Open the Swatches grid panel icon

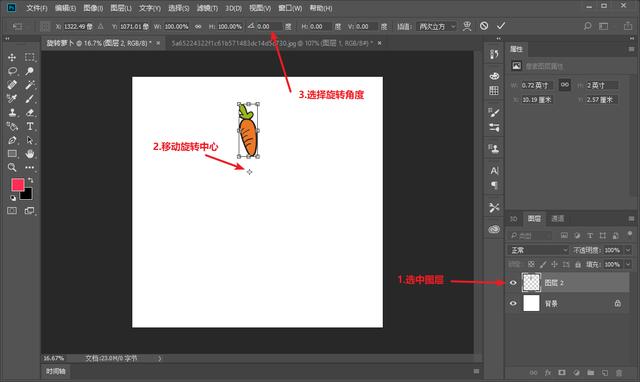[494, 91]
